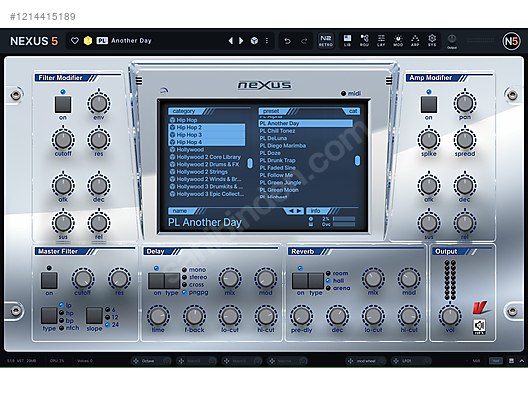Select ntch filter type option
Image resolution: width=528 pixels, height=396 pixels.
point(69,328)
